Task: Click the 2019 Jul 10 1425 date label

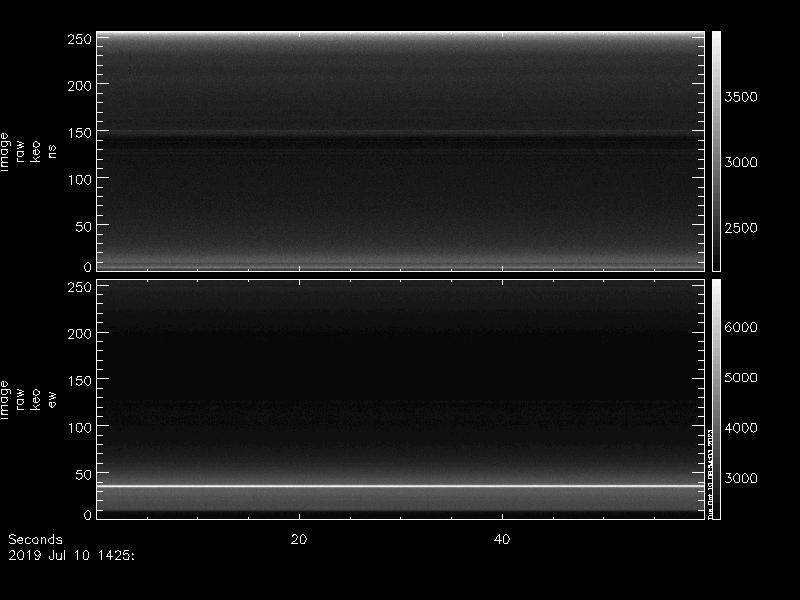Action: 71,555
